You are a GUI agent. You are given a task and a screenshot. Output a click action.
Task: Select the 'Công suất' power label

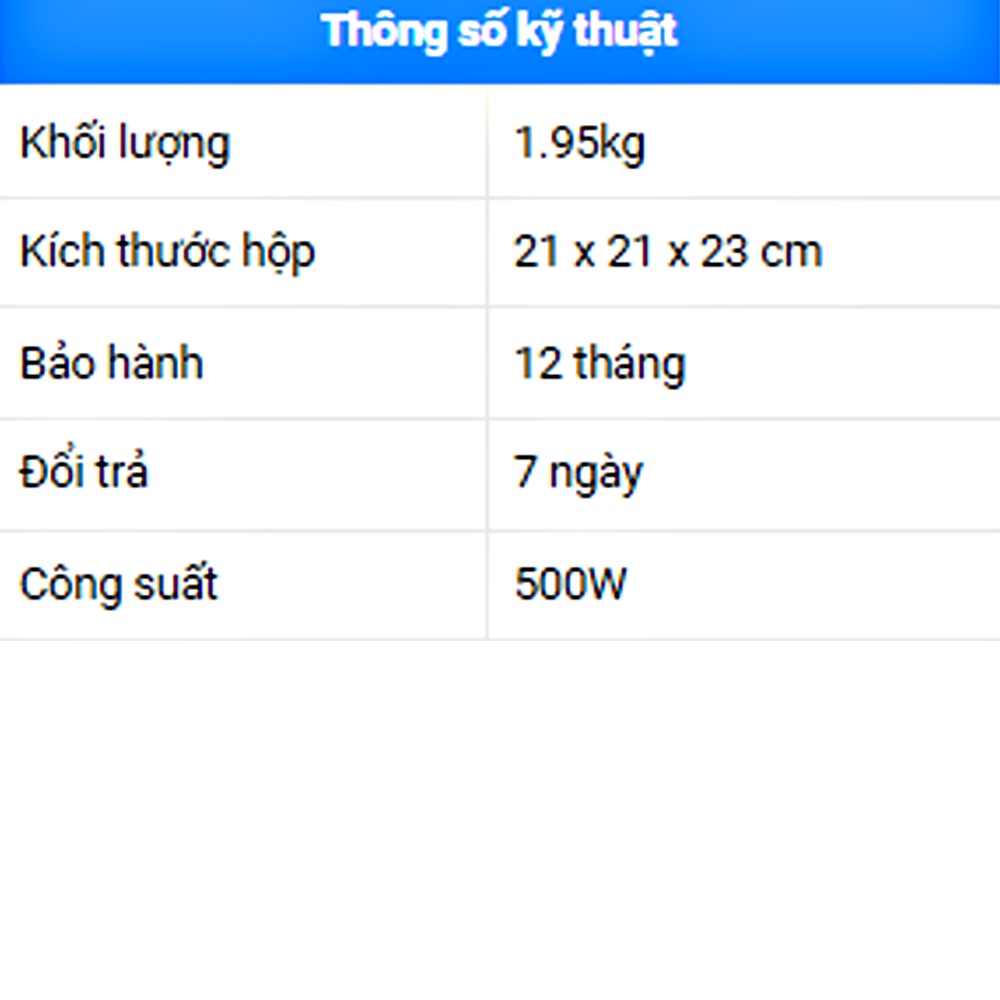118,584
